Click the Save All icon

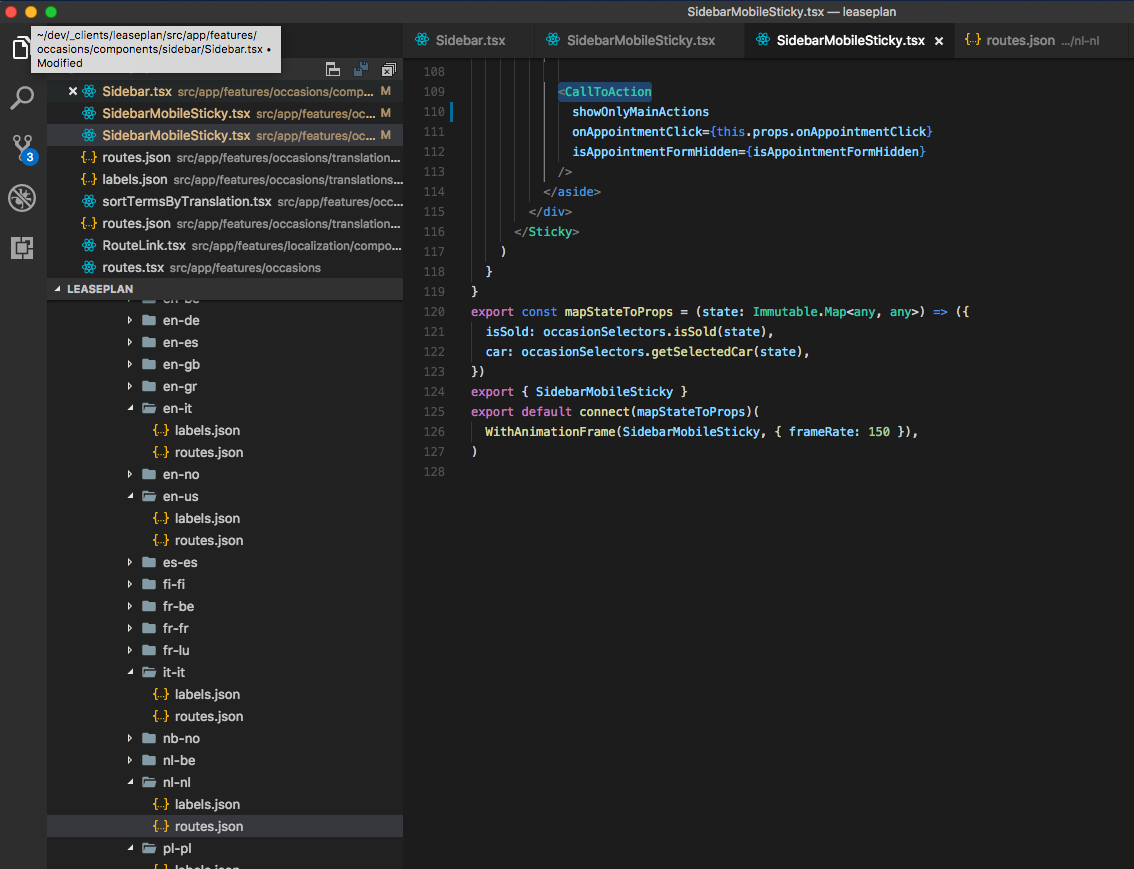(361, 69)
